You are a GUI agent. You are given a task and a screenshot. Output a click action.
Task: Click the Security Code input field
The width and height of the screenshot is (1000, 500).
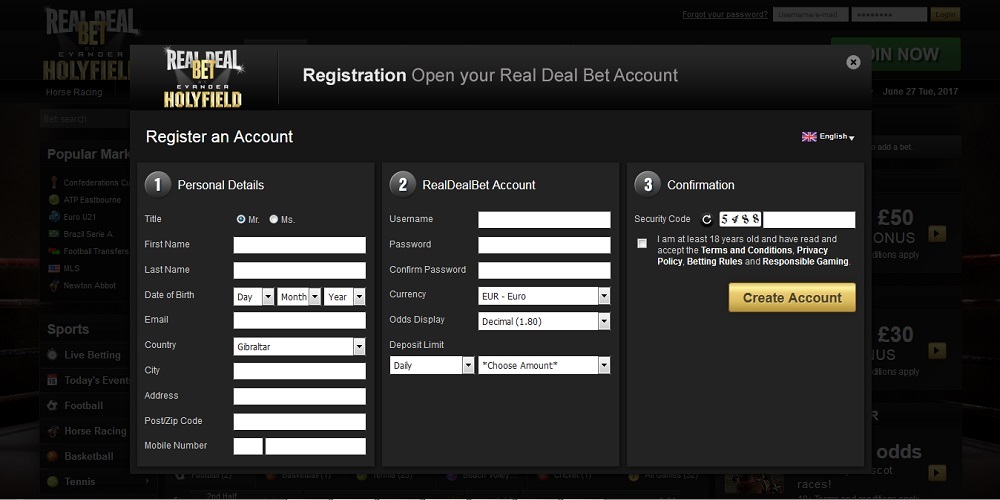pos(809,220)
